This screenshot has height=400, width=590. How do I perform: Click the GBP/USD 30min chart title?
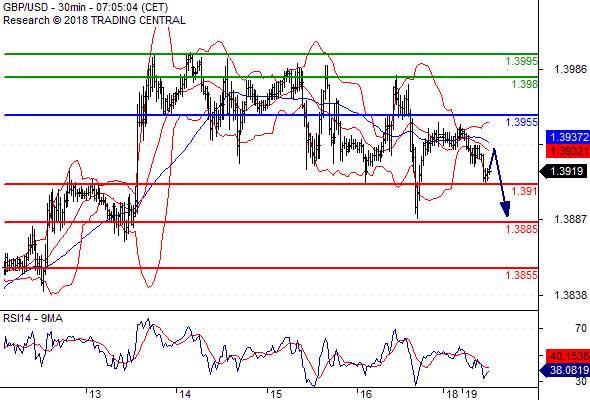coord(85,8)
